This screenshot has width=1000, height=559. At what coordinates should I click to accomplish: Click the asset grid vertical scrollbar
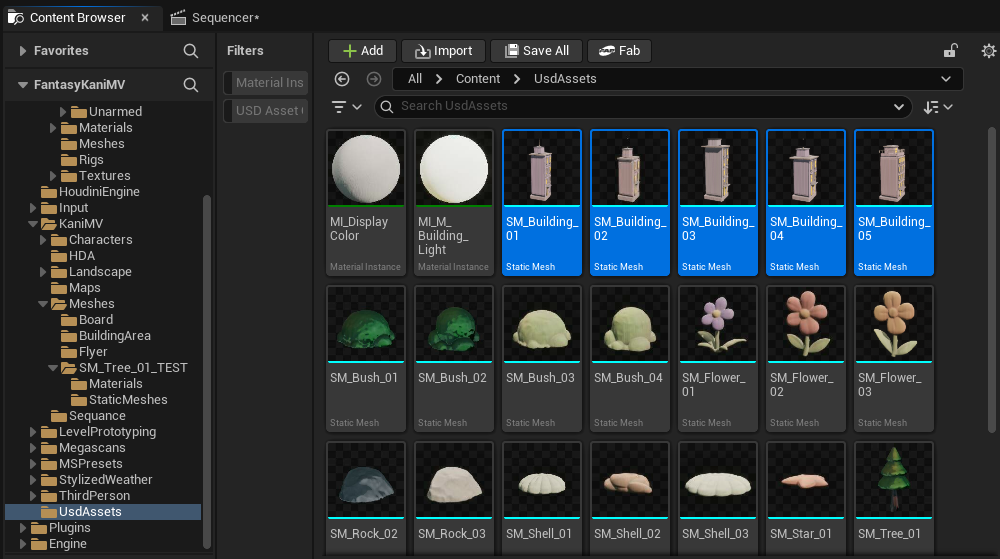[991, 280]
